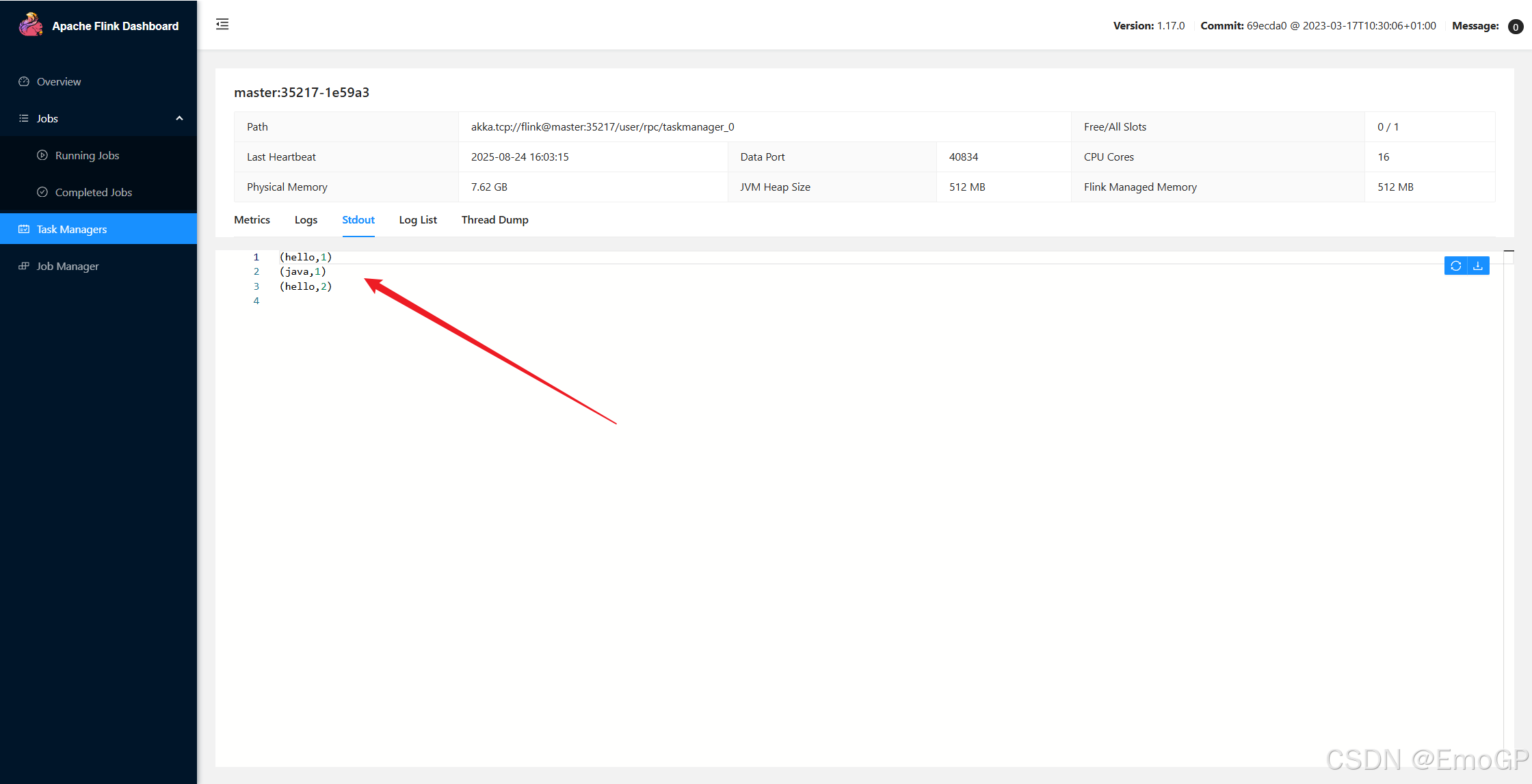This screenshot has height=784, width=1532.
Task: Click the master:35217-1e59a3 heading
Action: tap(302, 92)
